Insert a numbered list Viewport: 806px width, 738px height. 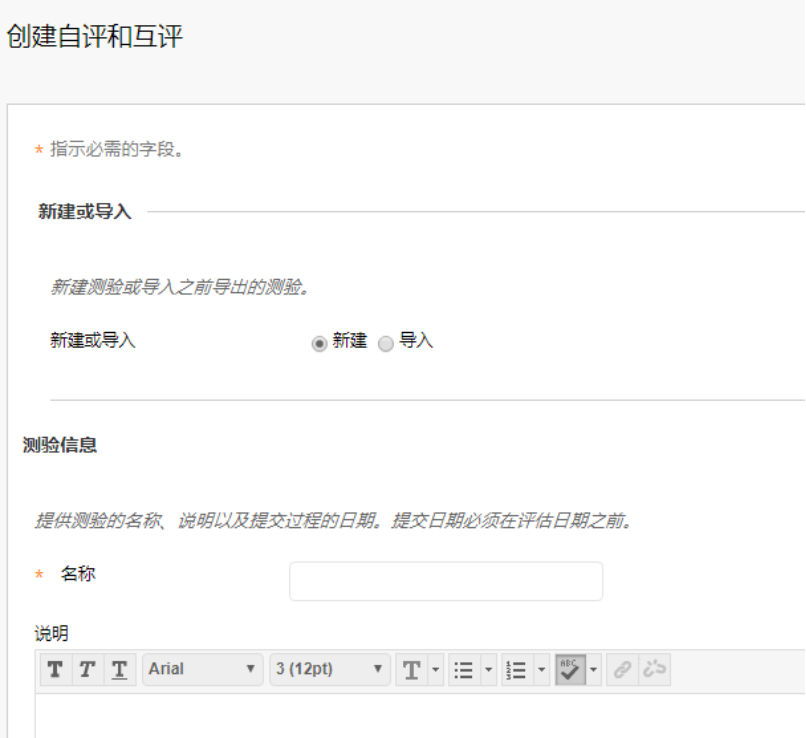click(516, 669)
